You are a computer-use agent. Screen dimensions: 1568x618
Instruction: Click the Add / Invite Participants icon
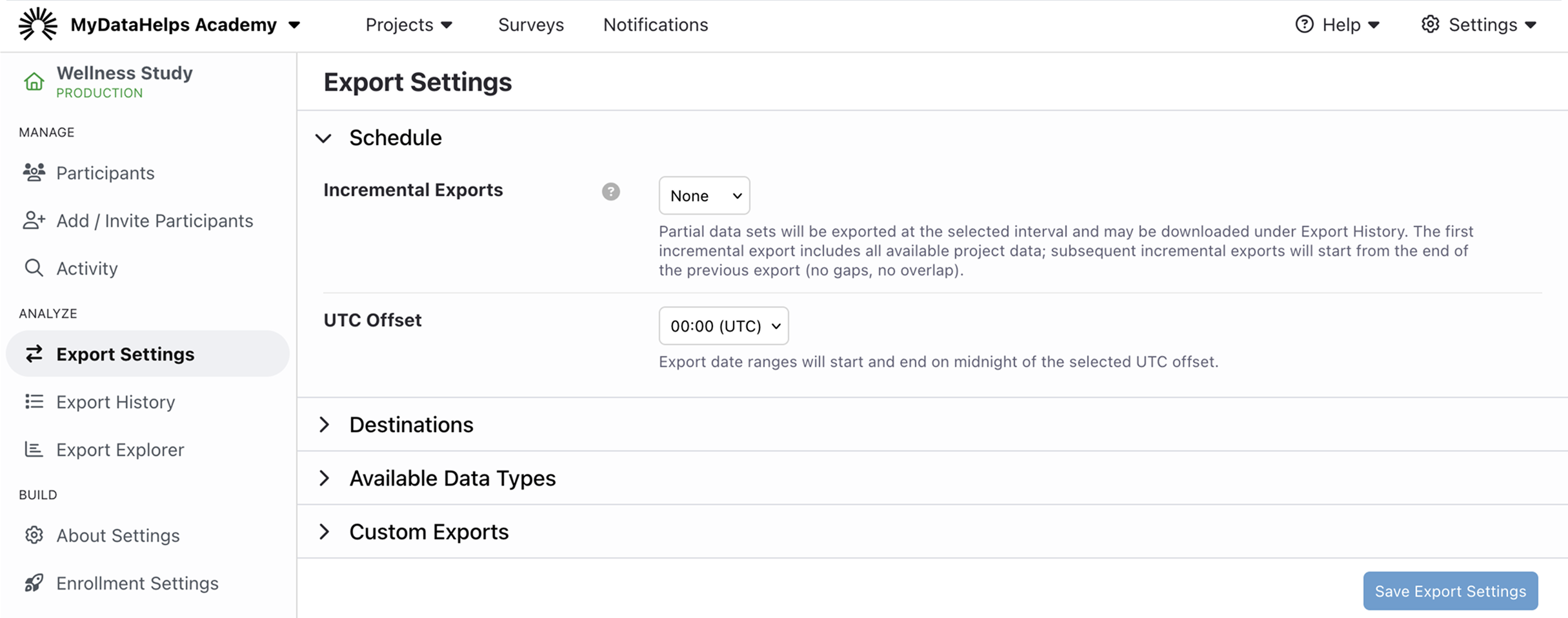click(x=34, y=221)
